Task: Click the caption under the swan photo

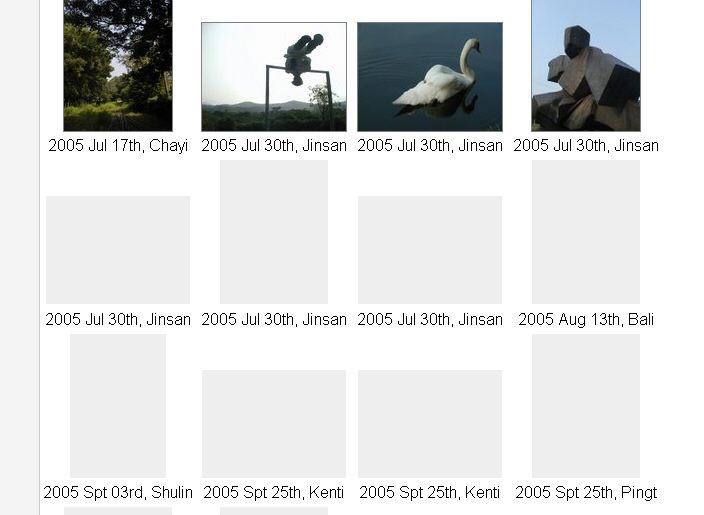Action: [430, 146]
